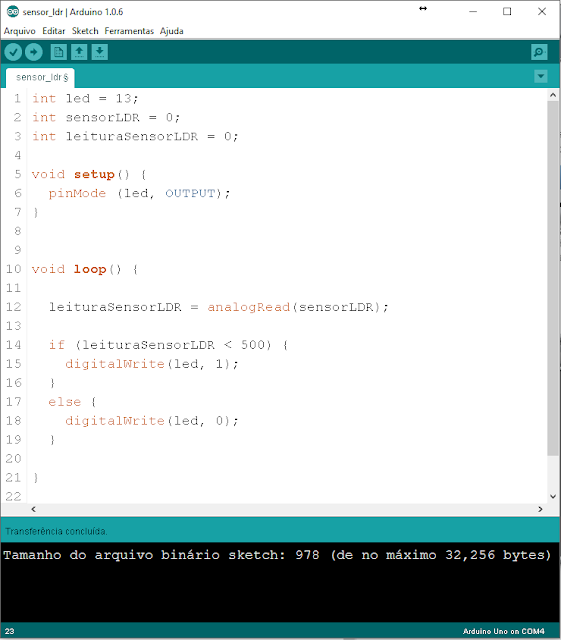Viewport: 561px width, 640px height.
Task: Click the 'loop' function name
Action: coord(90,269)
